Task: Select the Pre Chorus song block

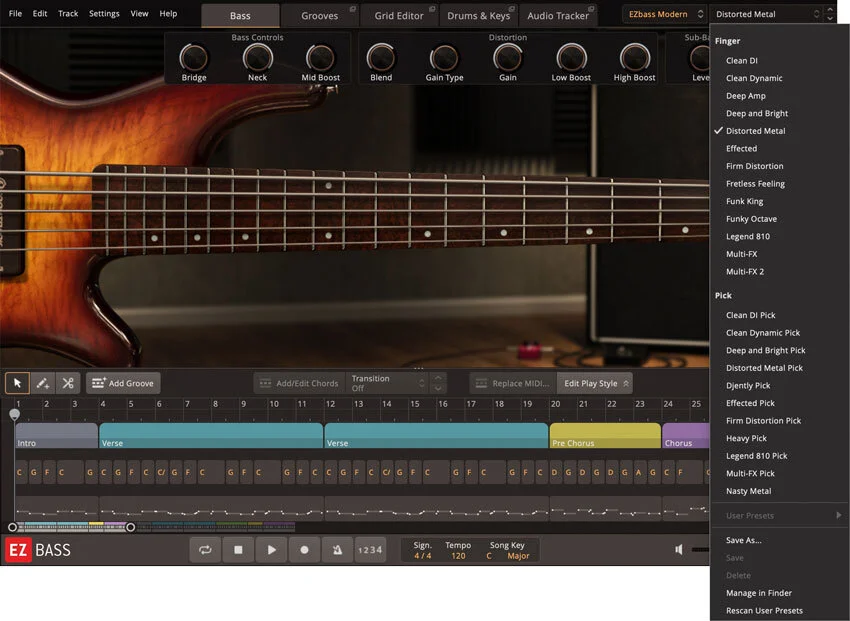Action: pyautogui.click(x=605, y=436)
